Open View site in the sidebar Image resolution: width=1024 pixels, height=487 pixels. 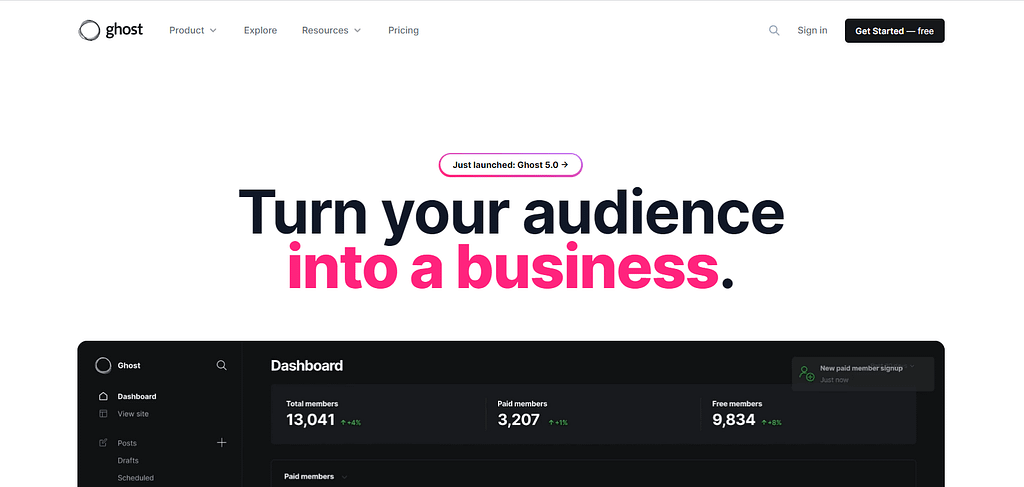coord(133,414)
